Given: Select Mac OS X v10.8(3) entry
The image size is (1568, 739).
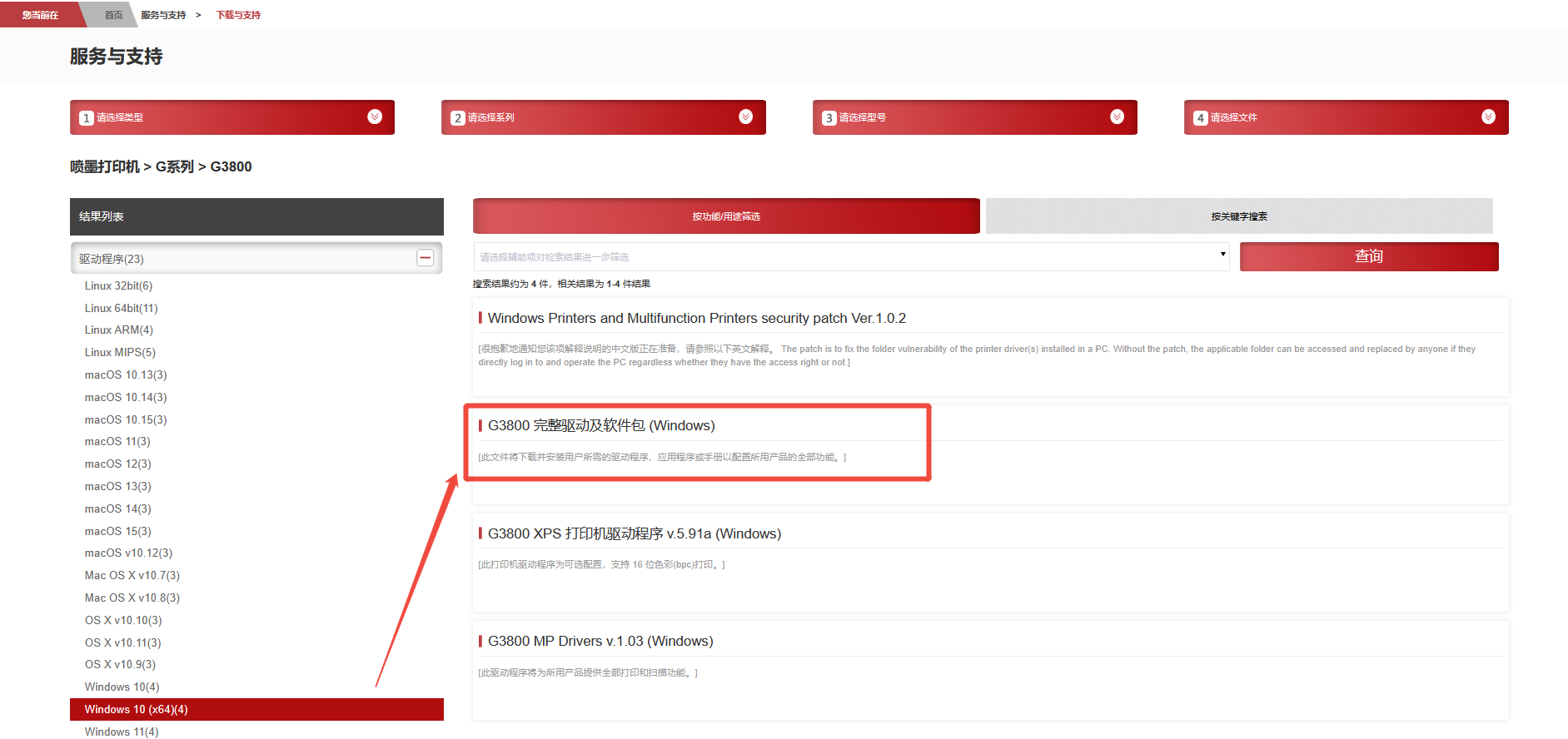Looking at the screenshot, I should [x=132, y=598].
